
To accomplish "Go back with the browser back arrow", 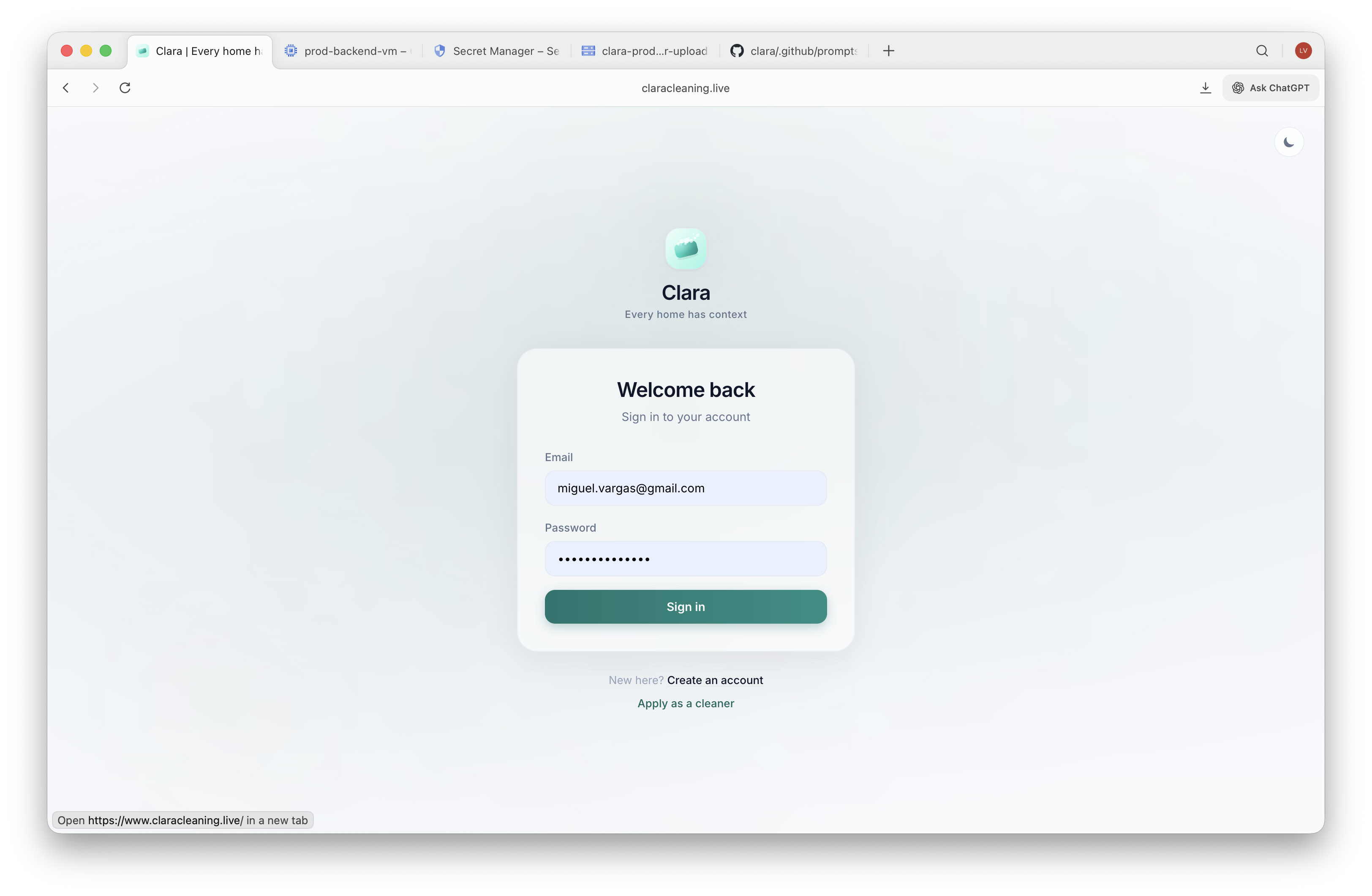I will pyautogui.click(x=66, y=87).
